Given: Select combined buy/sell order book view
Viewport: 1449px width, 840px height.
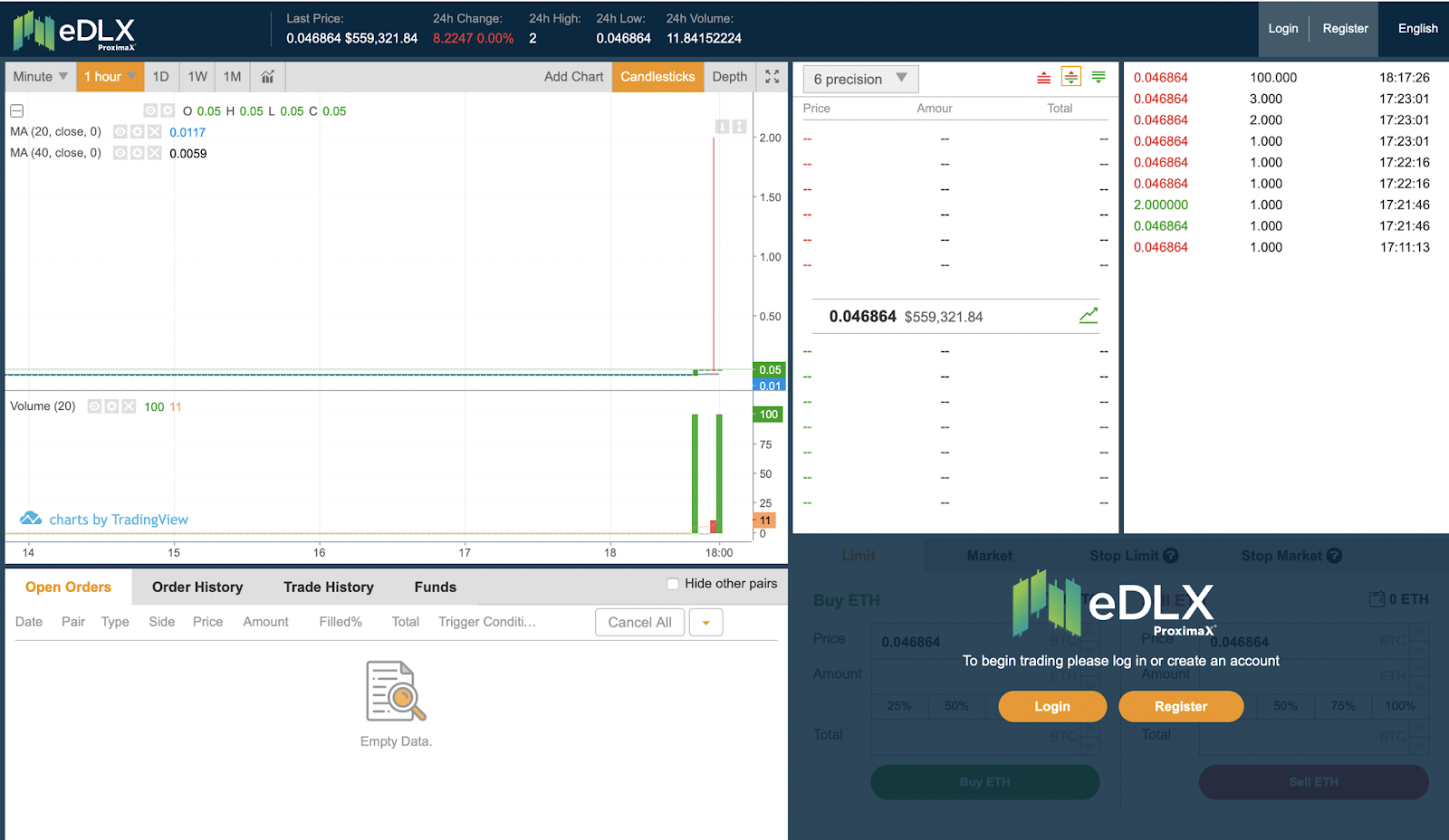Looking at the screenshot, I should (1071, 78).
